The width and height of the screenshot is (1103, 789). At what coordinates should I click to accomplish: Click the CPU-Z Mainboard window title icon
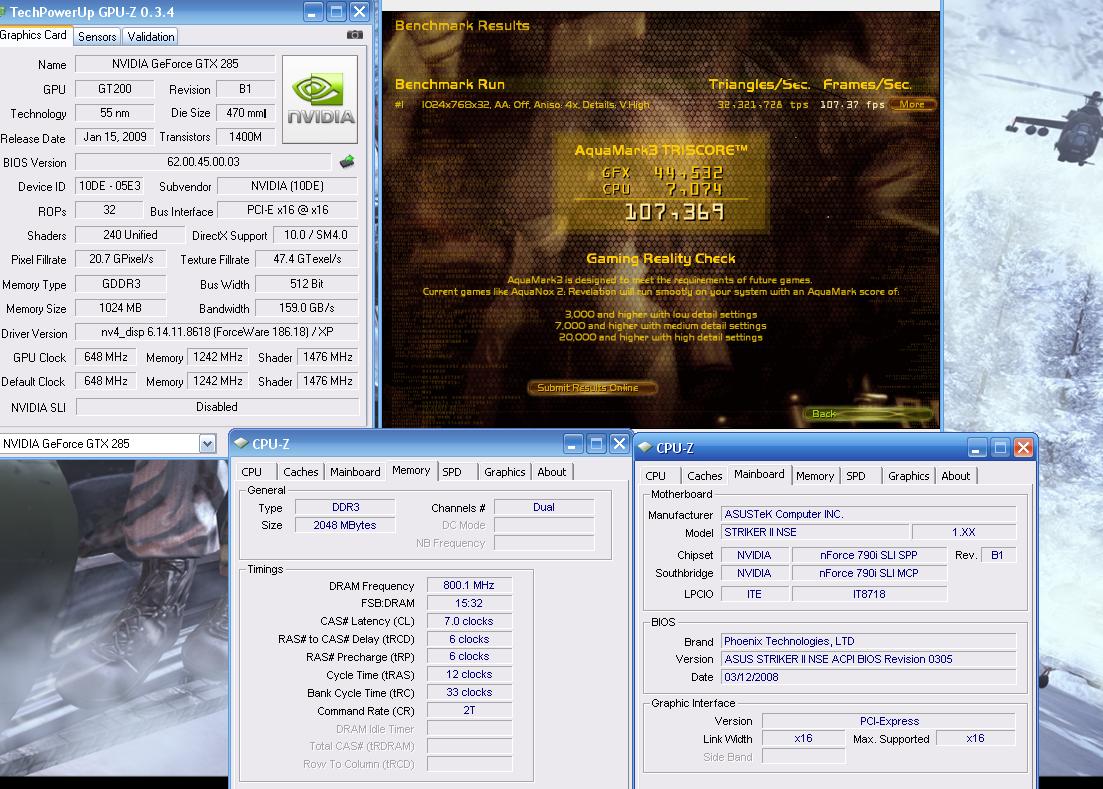pos(644,447)
